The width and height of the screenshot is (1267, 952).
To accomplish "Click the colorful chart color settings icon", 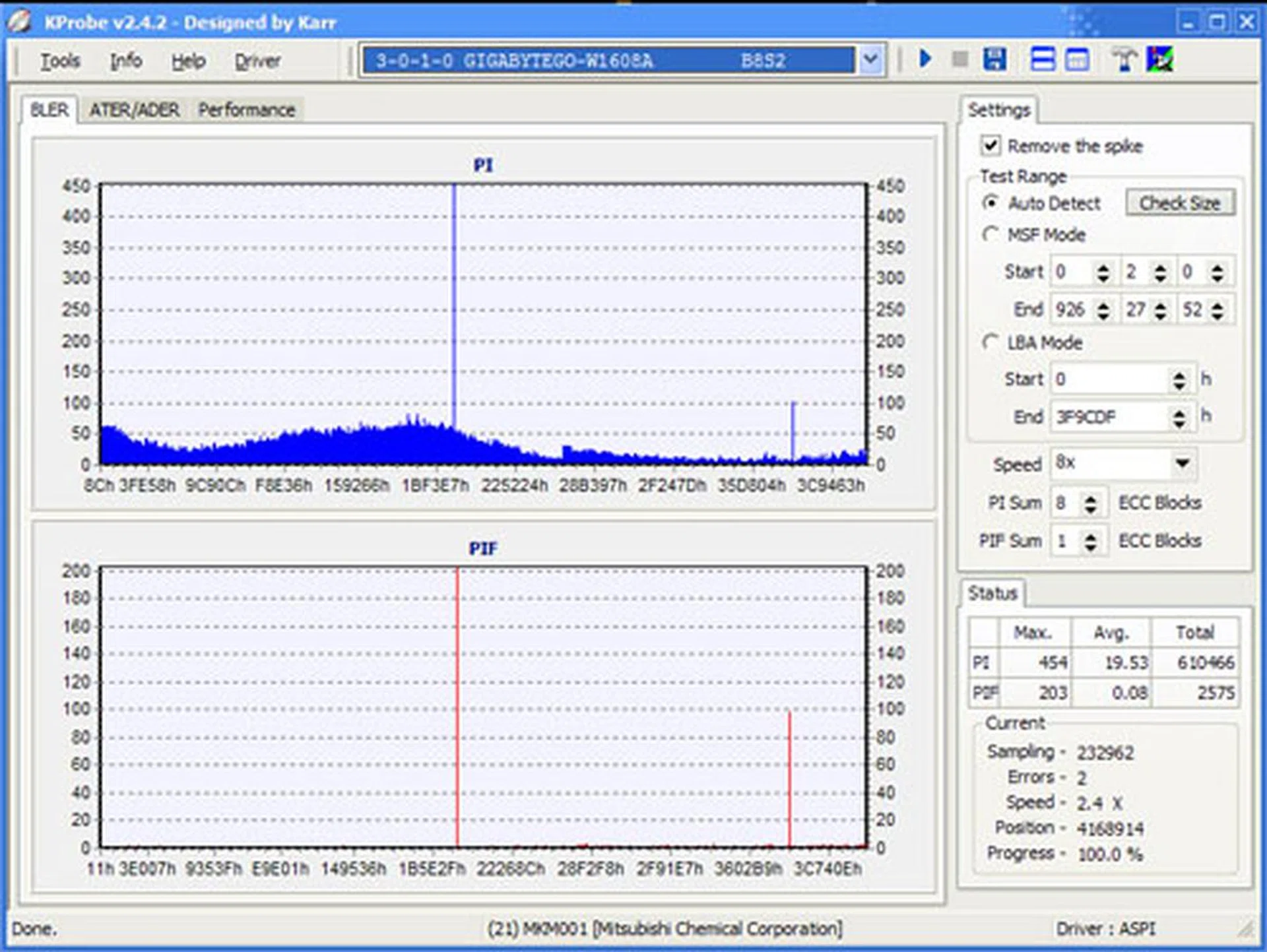I will tap(1160, 60).
